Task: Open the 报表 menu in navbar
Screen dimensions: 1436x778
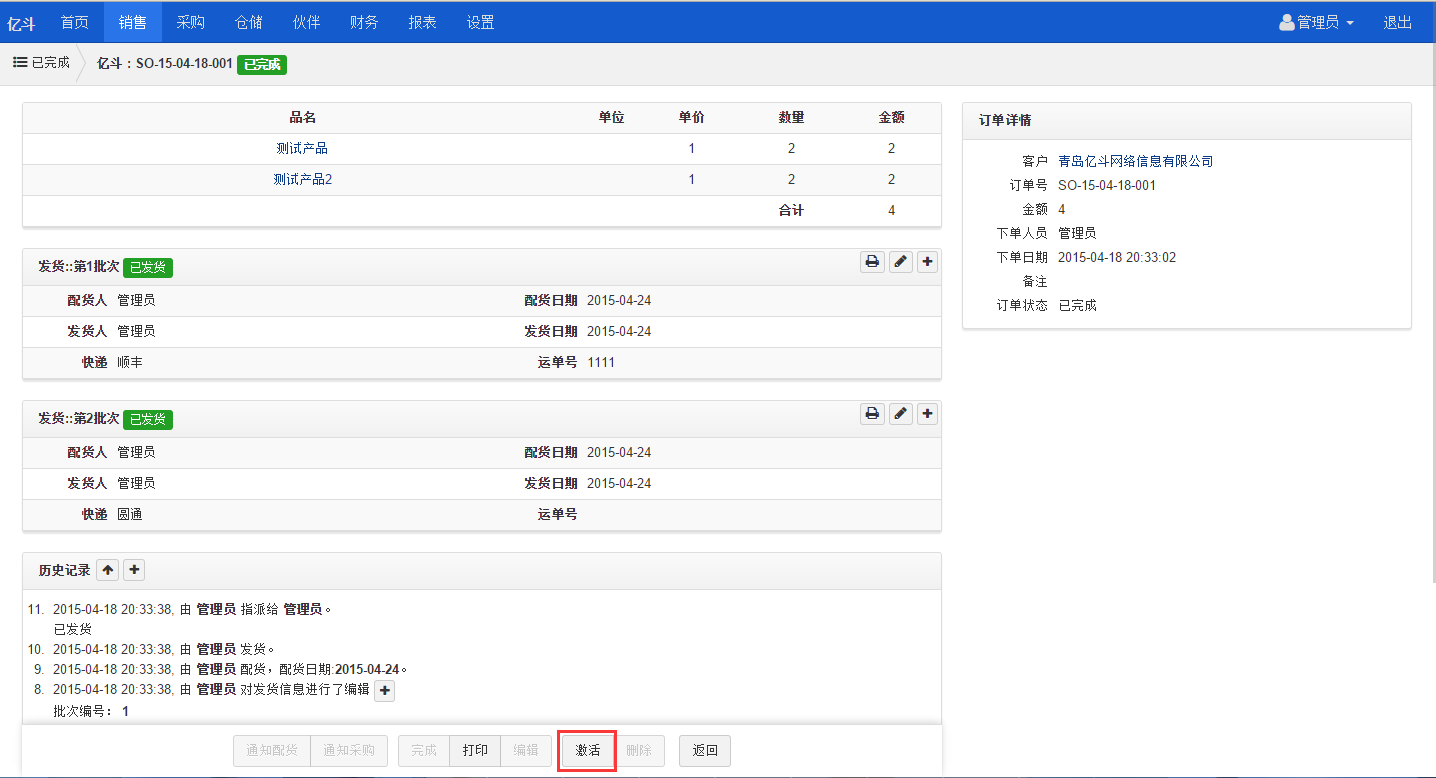Action: 422,22
